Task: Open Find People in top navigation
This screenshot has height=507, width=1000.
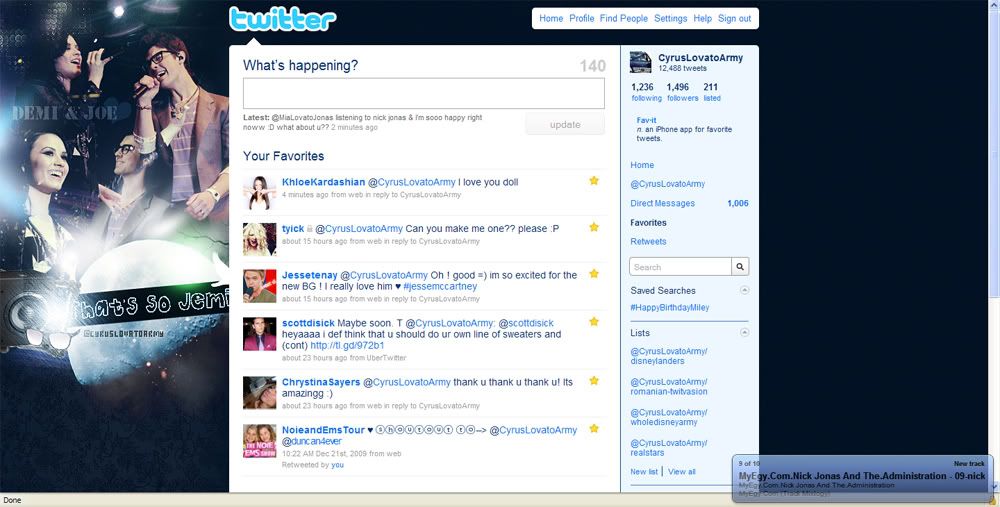Action: pos(624,19)
